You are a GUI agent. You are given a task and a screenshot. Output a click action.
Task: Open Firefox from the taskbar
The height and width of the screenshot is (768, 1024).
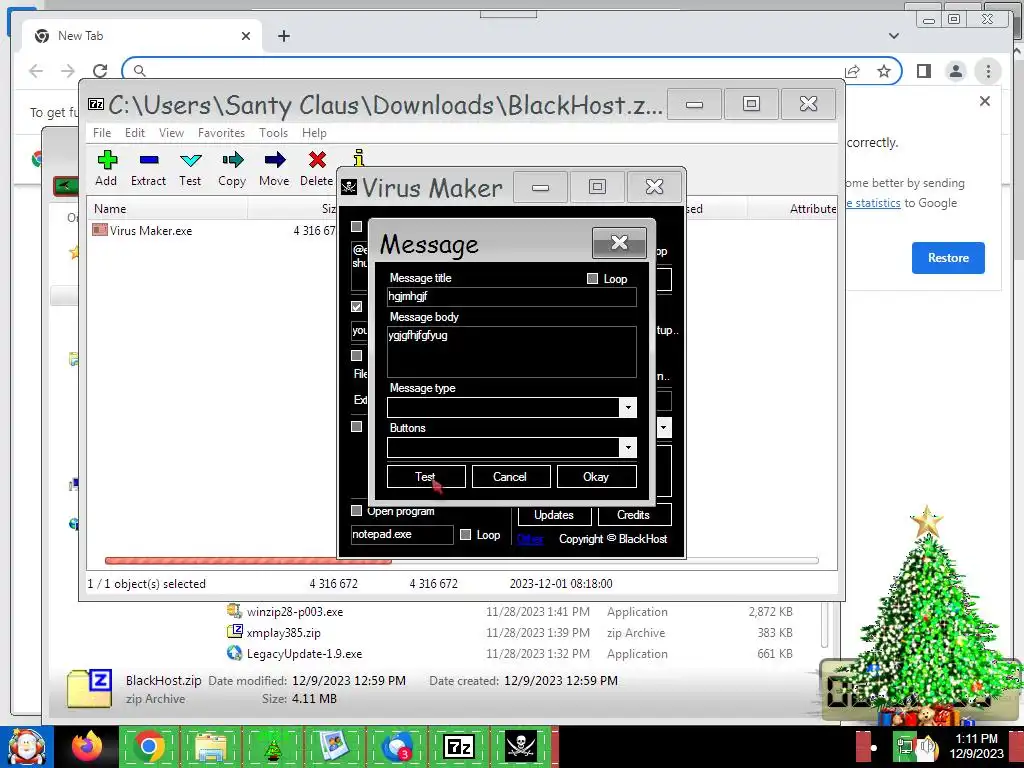click(88, 746)
